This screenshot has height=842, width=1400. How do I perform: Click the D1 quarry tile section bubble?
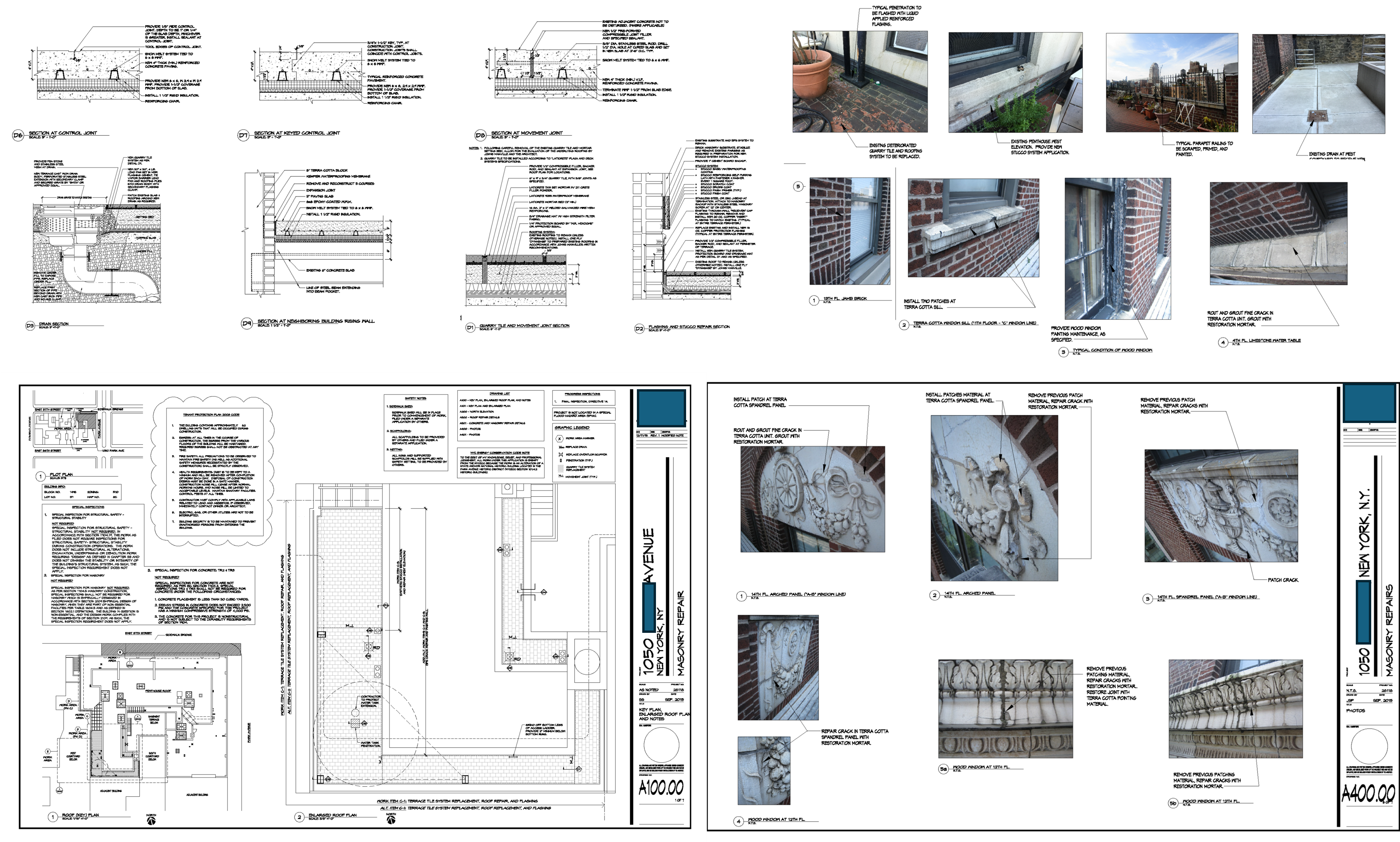pyautogui.click(x=470, y=327)
